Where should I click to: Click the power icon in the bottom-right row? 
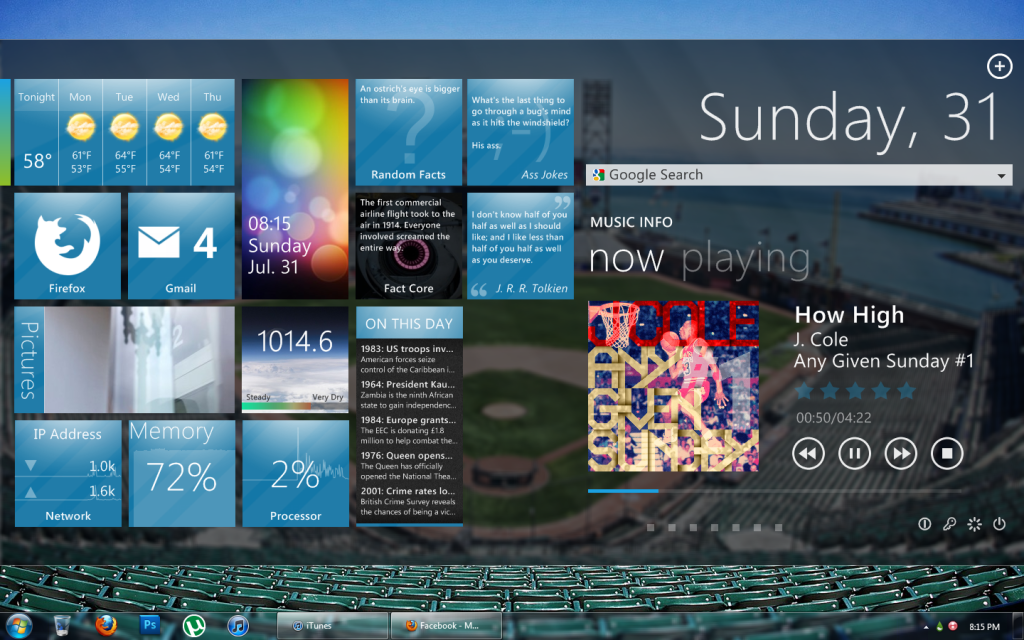click(x=999, y=524)
